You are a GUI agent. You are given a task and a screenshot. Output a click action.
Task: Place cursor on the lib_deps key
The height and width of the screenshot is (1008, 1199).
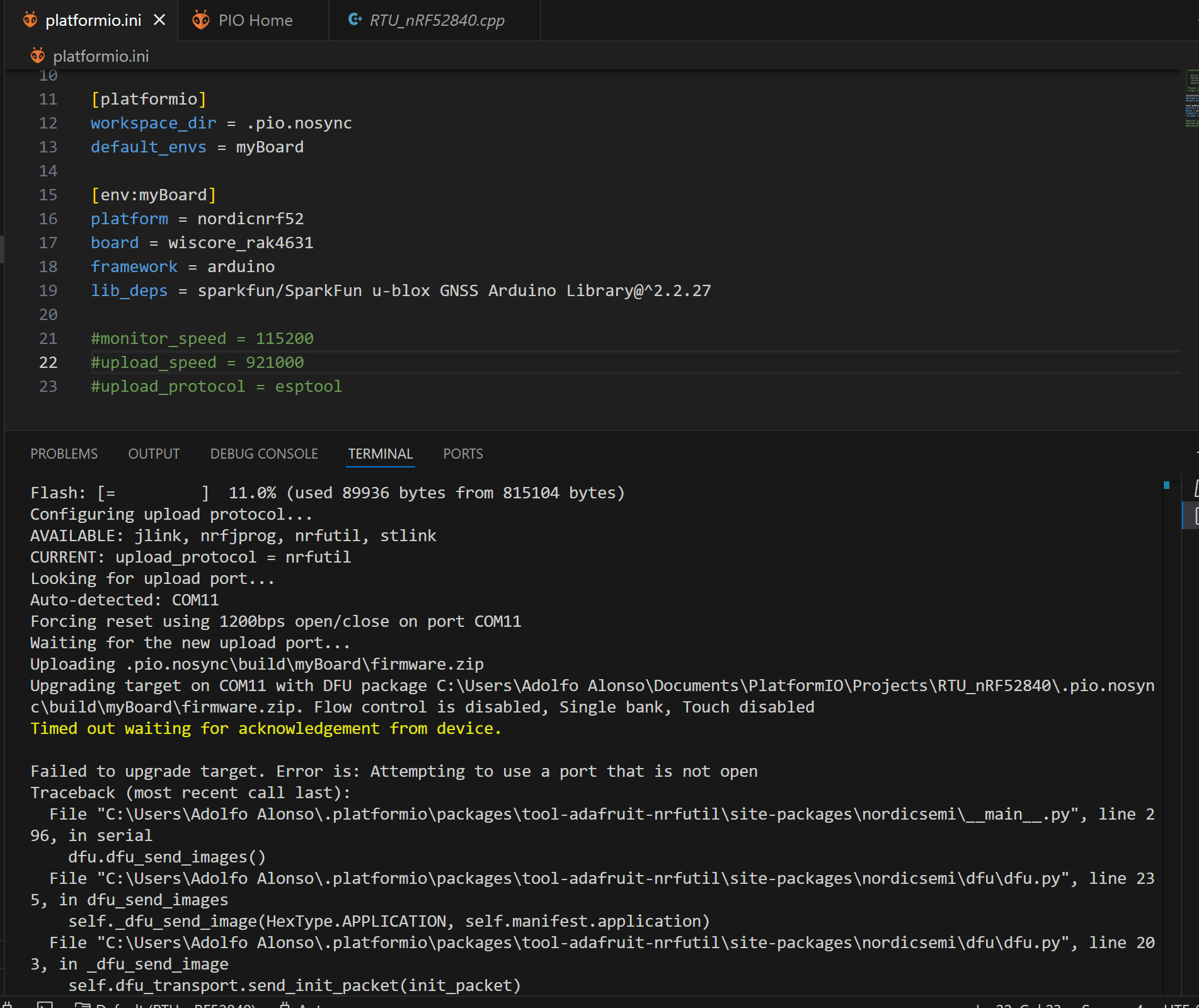129,290
